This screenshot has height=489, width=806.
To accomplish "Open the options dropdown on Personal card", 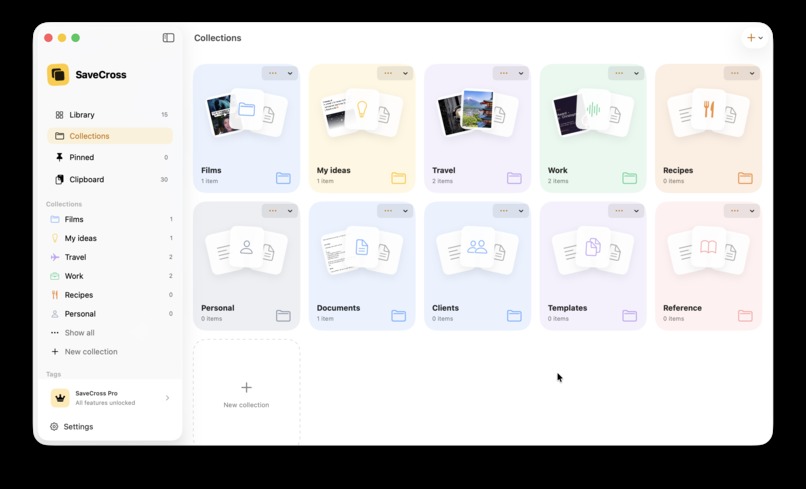I will 280,211.
